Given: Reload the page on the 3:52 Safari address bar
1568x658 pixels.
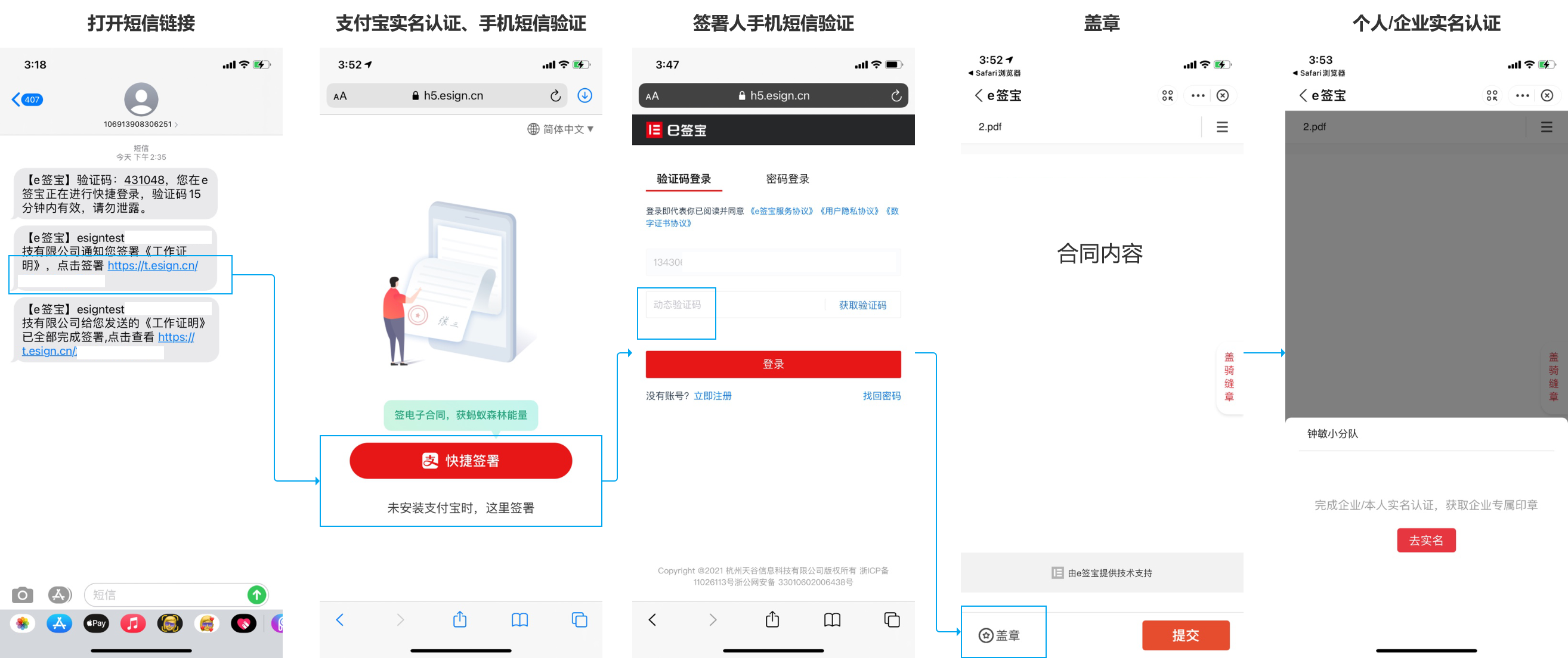Looking at the screenshot, I should click(555, 95).
